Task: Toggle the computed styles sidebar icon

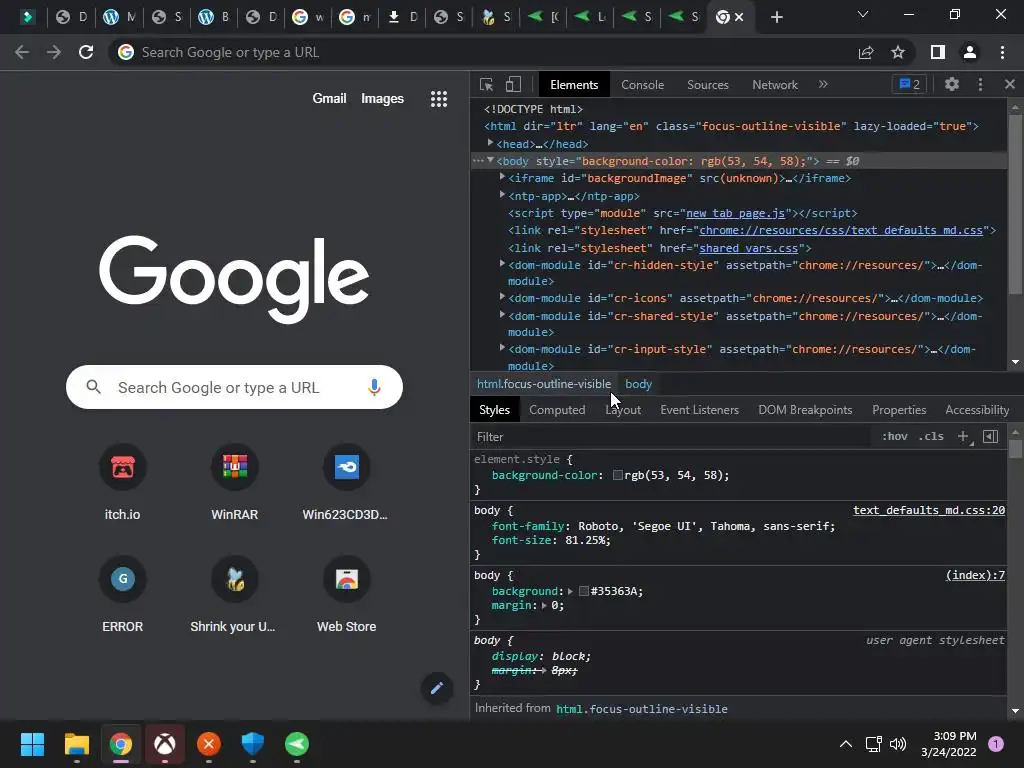Action: [990, 436]
